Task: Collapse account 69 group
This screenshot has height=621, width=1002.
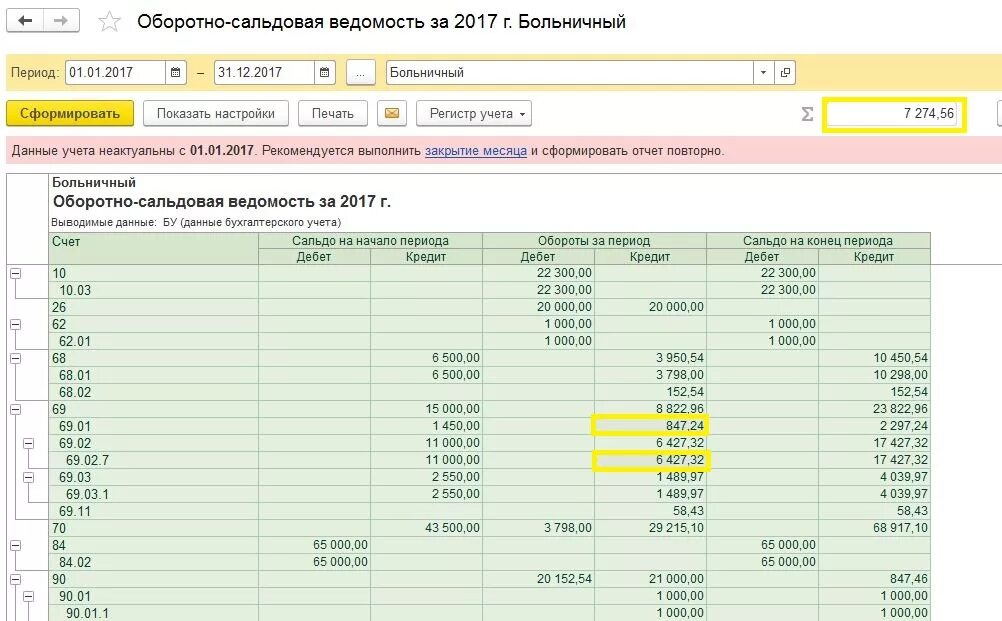Action: click(15, 410)
